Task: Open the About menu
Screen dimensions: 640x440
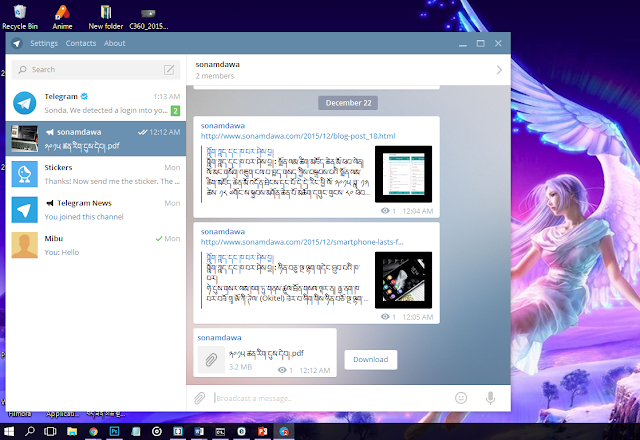Action: pos(115,43)
